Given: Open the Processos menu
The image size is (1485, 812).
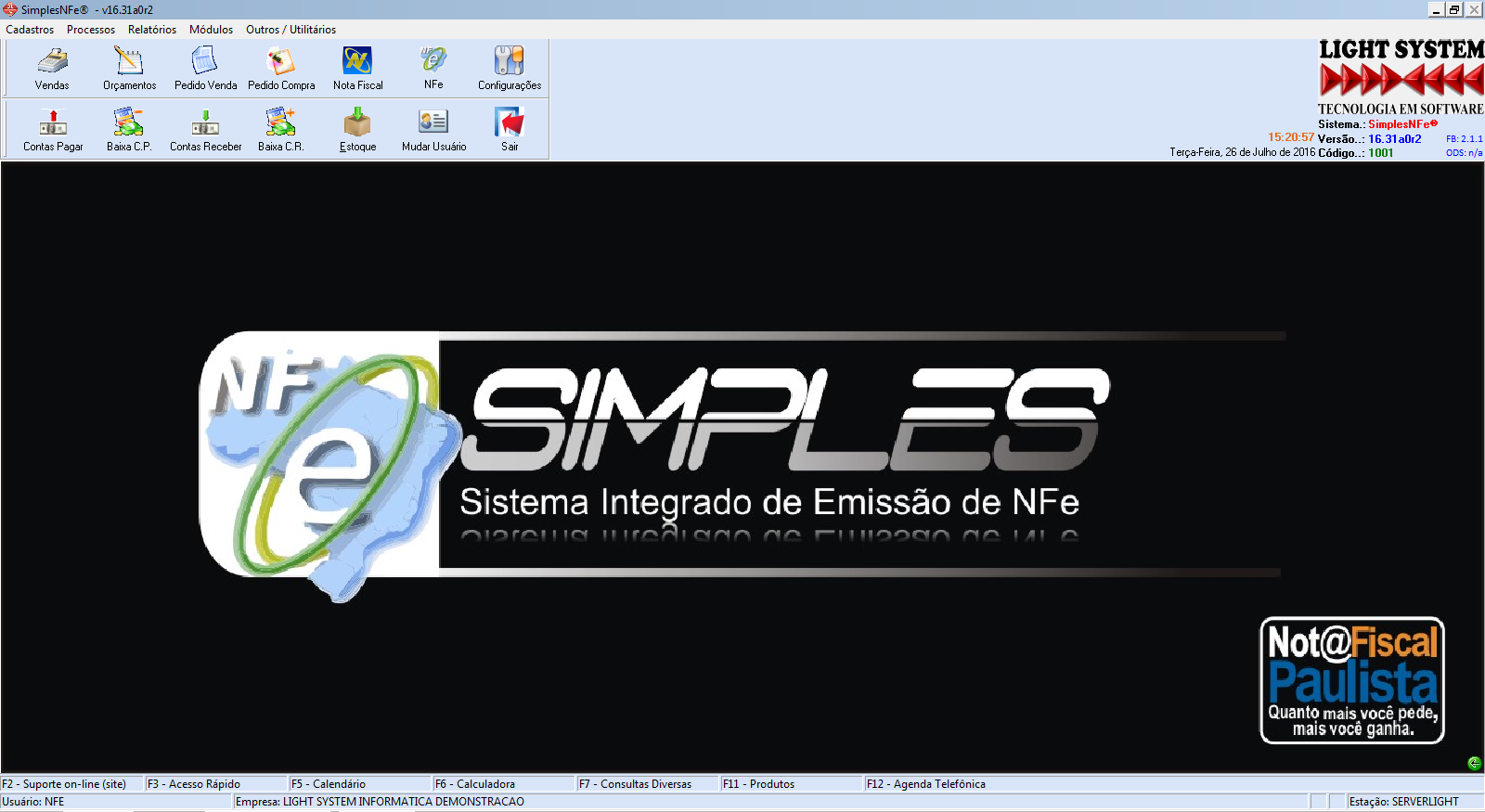Looking at the screenshot, I should pos(91,30).
